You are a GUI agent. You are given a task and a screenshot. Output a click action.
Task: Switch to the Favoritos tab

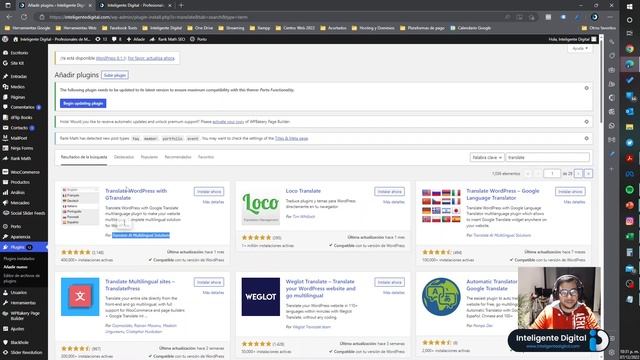[206, 157]
